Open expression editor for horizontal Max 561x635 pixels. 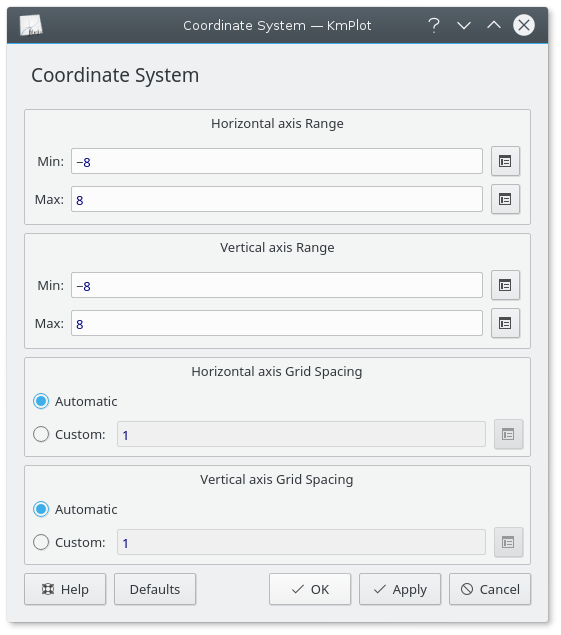point(505,199)
